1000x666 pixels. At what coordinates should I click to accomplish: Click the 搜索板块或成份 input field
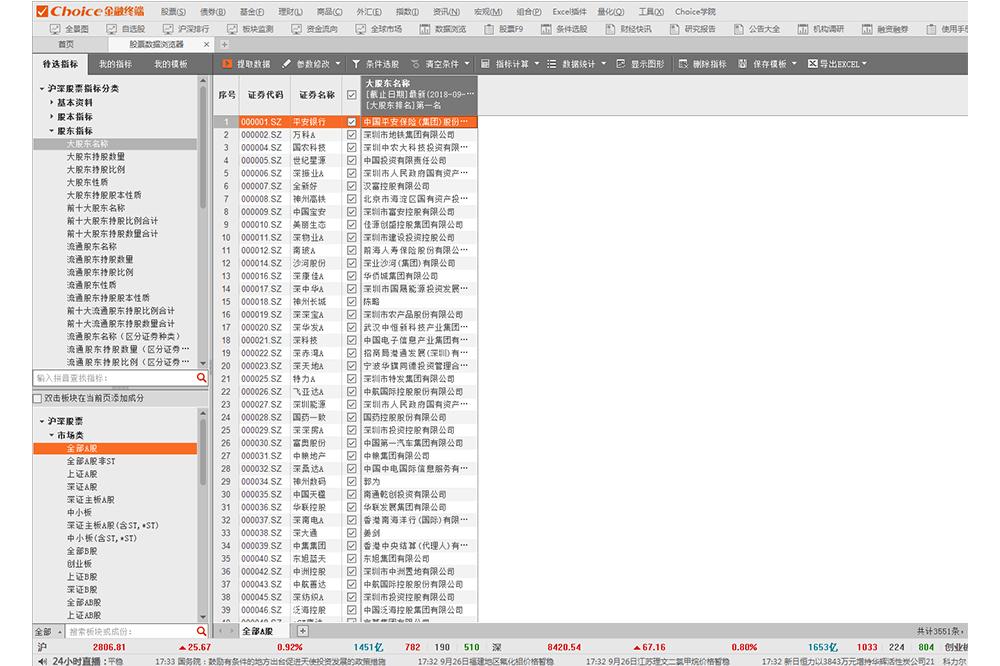point(131,632)
